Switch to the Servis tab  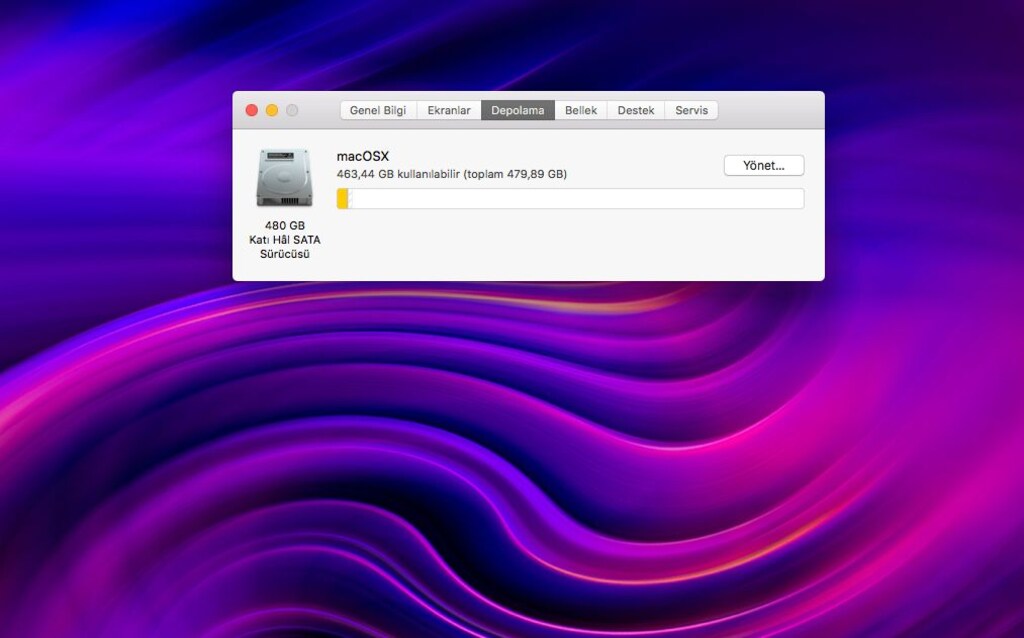coord(692,110)
